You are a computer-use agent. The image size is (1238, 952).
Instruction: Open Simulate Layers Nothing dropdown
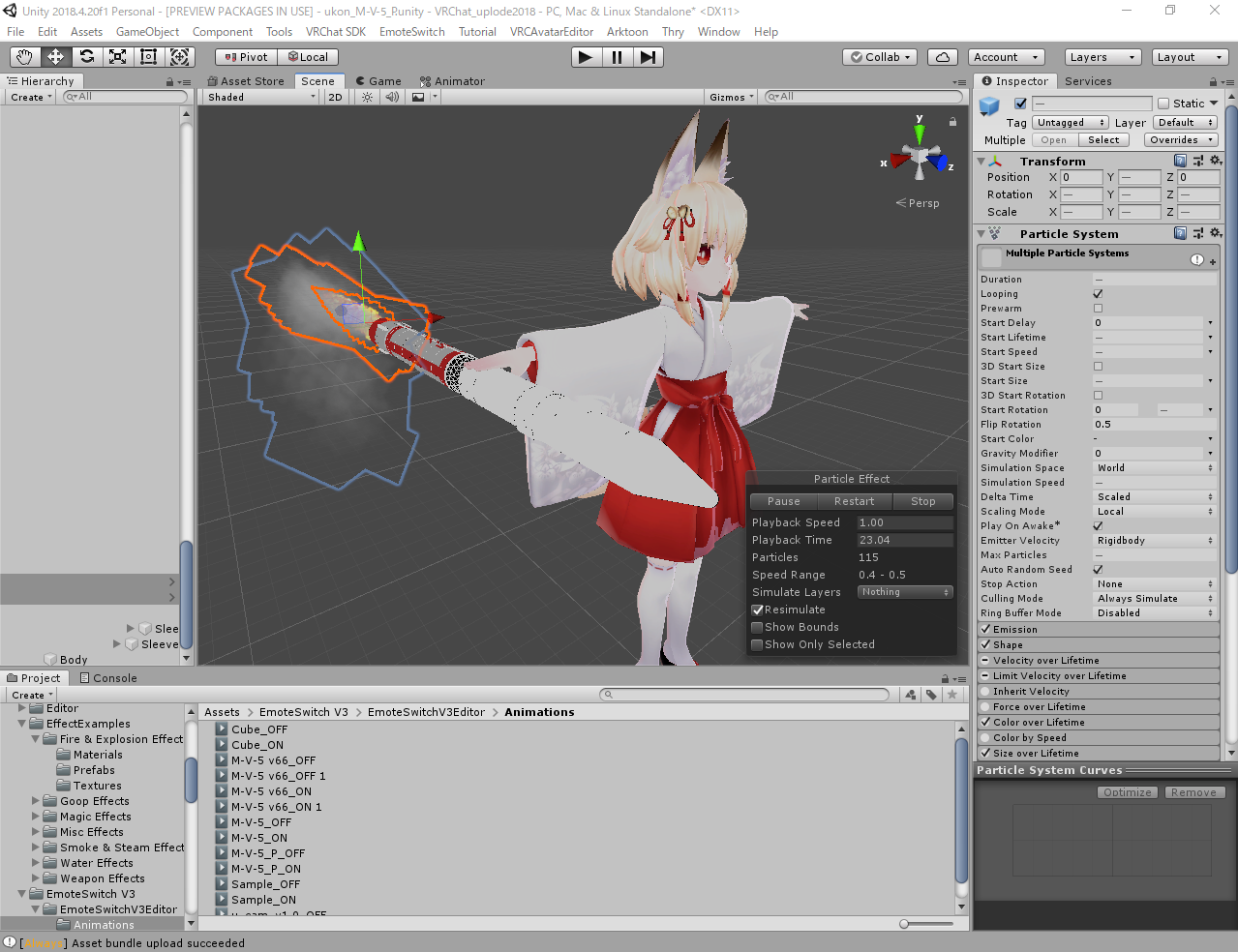[905, 592]
